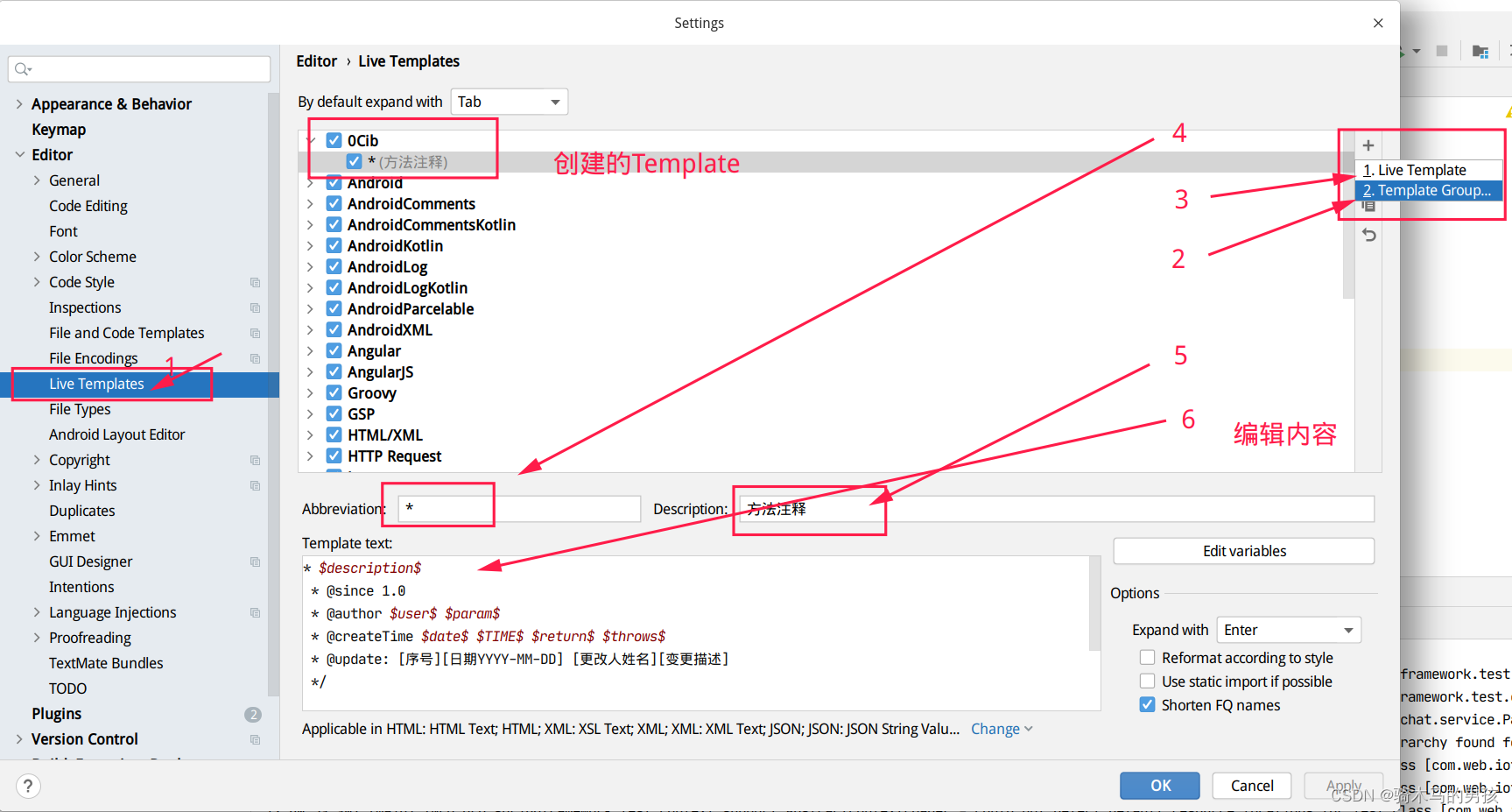Close the Settings dialog with X

pyautogui.click(x=1378, y=23)
